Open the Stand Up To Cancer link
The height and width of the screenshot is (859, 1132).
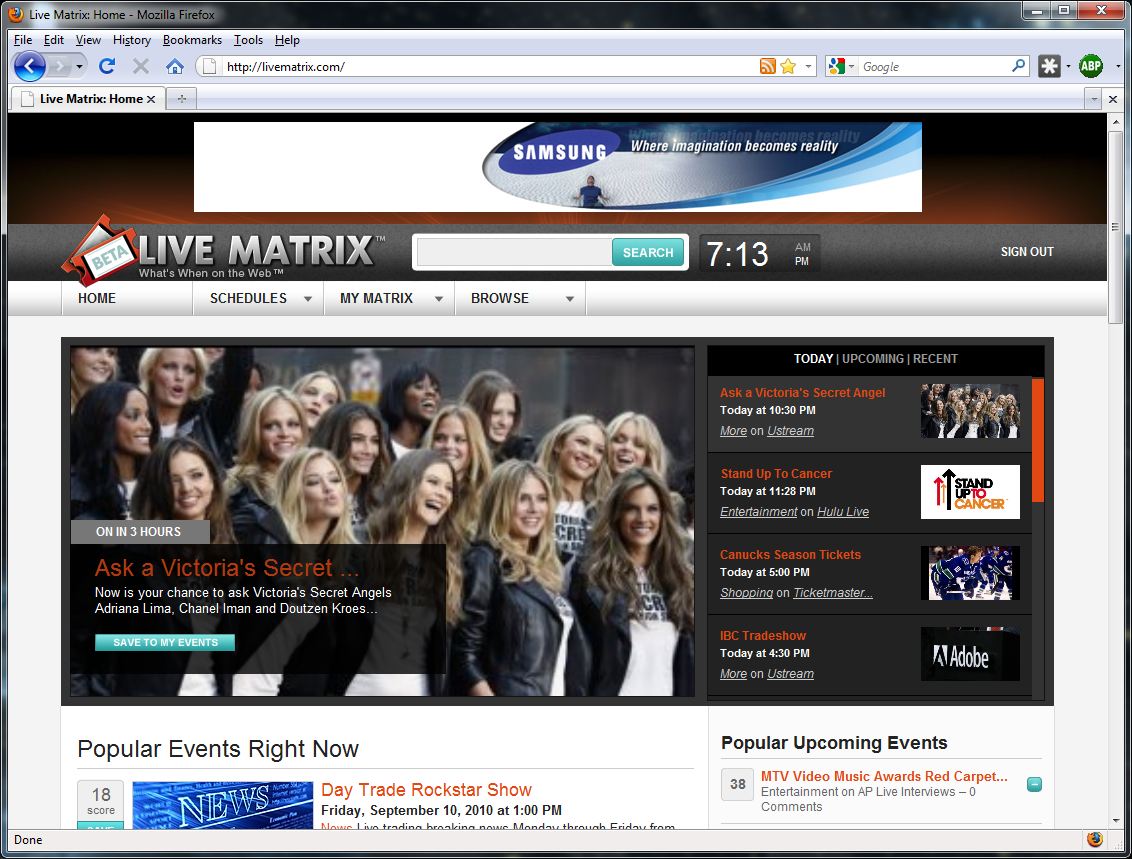point(776,474)
